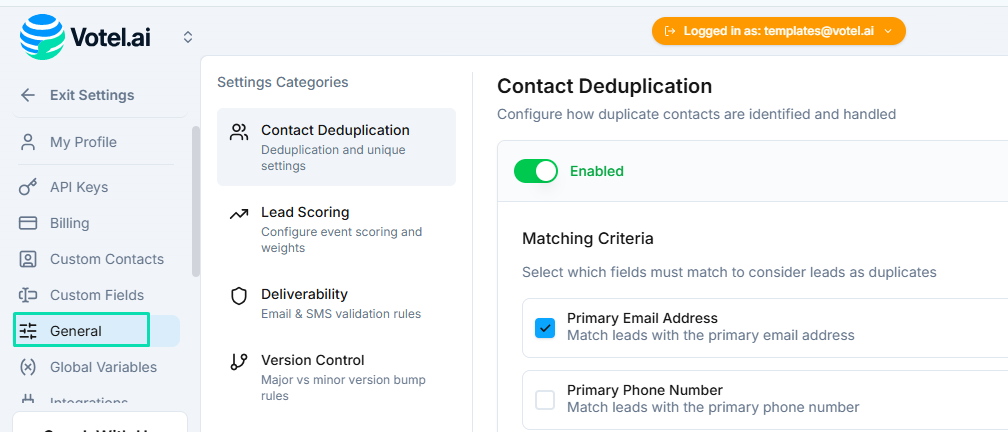Click the Custom Contacts icon
The height and width of the screenshot is (432, 1008).
[x=28, y=259]
